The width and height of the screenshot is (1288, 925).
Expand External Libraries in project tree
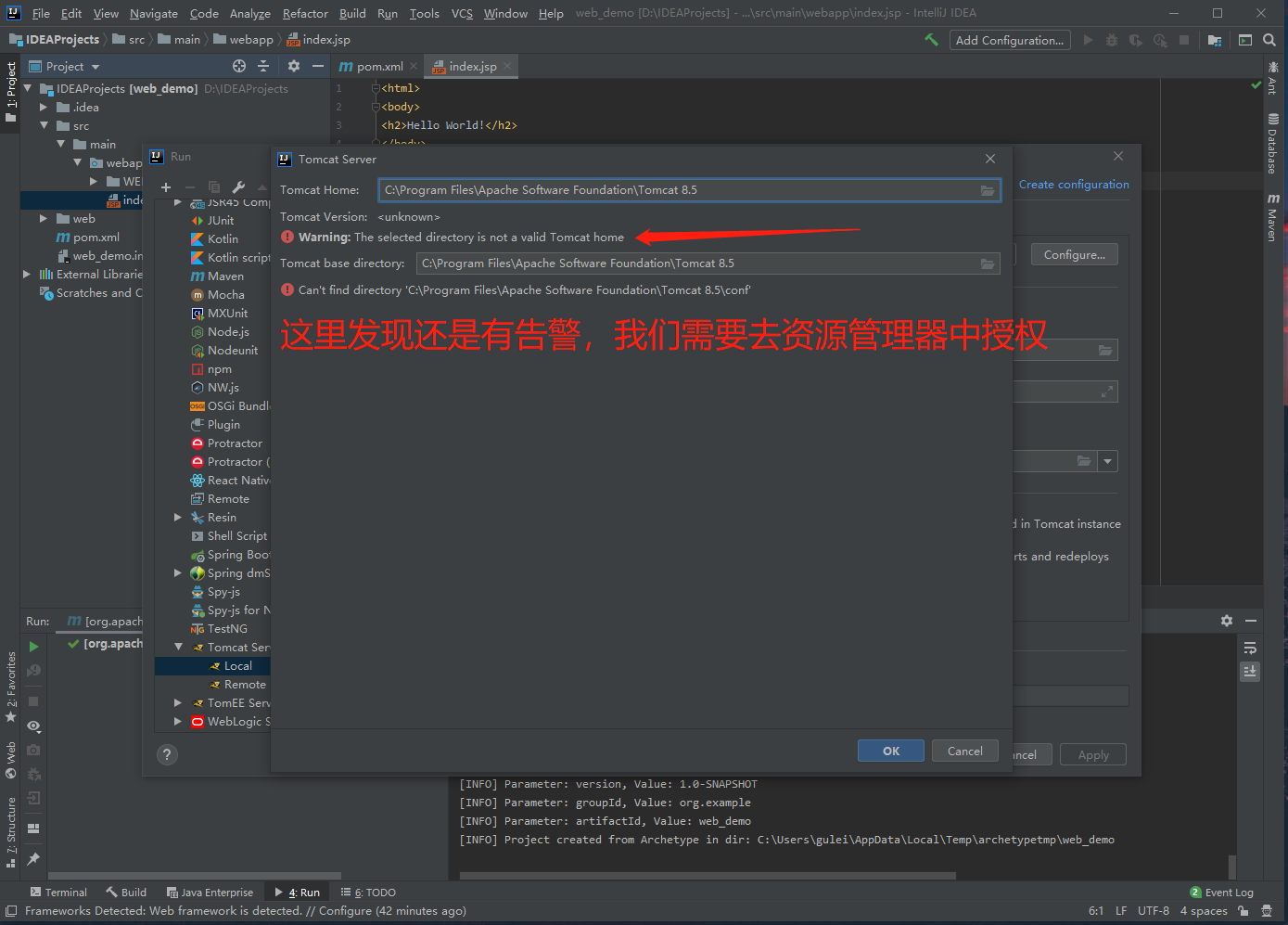[27, 275]
